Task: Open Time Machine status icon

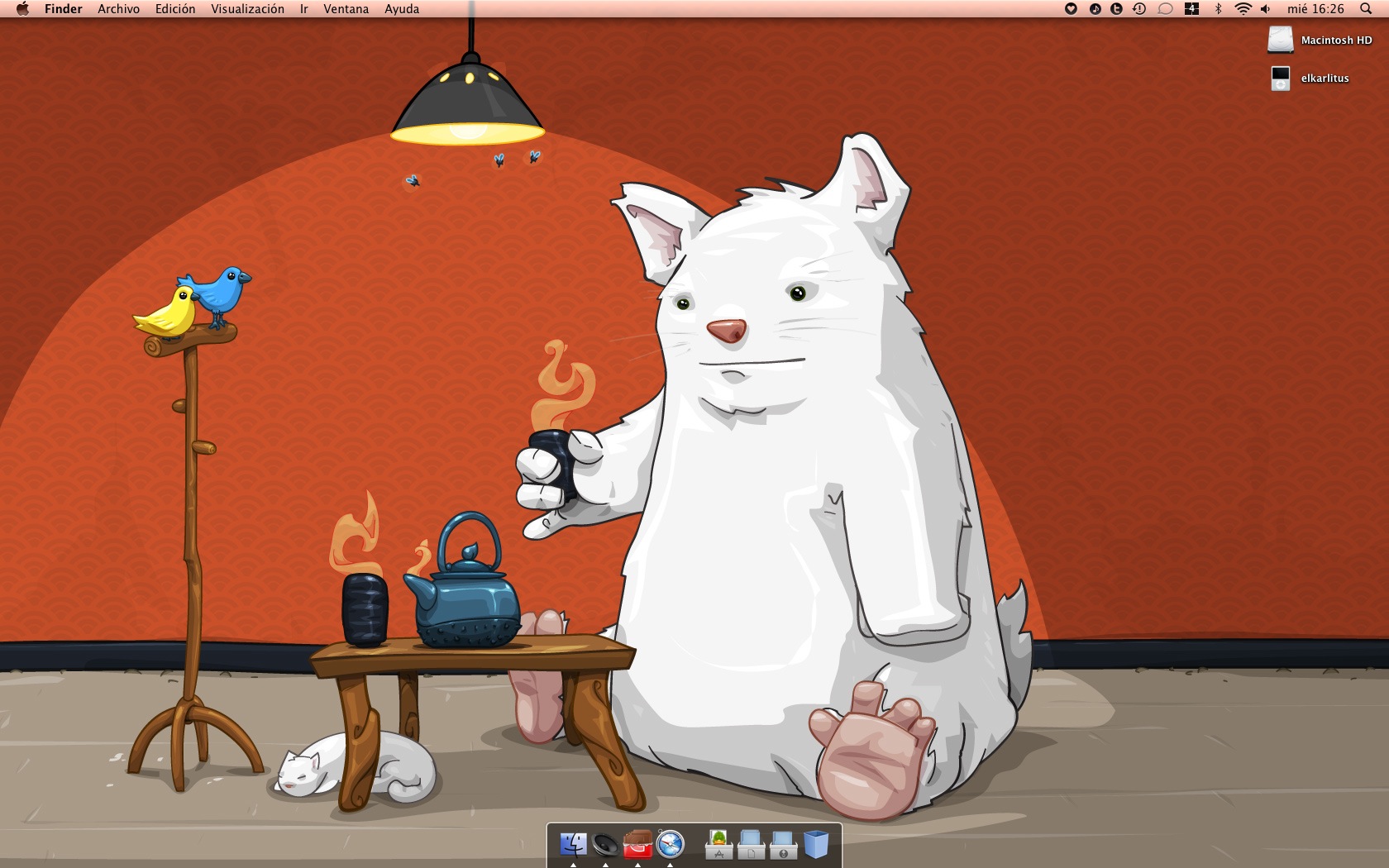Action: (x=1139, y=9)
